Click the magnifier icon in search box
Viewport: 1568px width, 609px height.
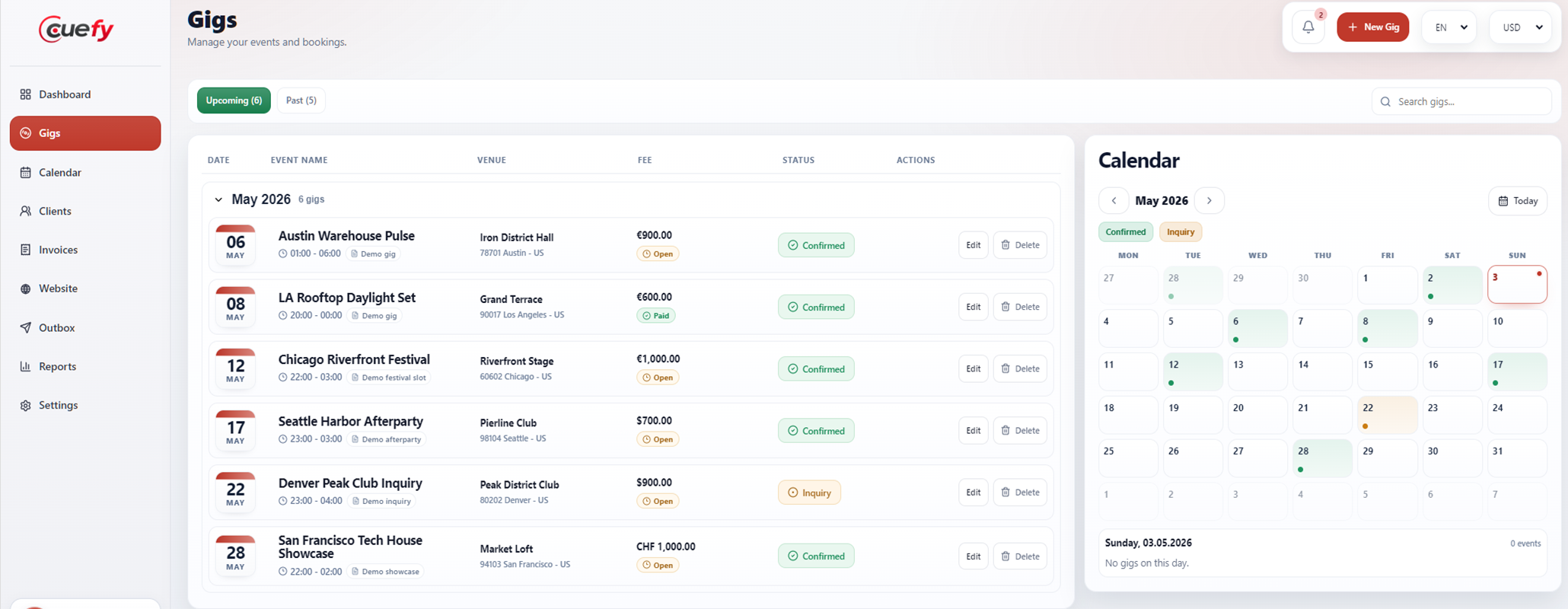(x=1385, y=101)
